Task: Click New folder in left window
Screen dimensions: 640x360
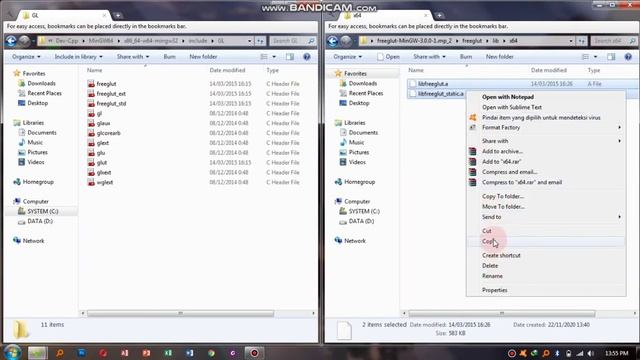Action: point(203,57)
